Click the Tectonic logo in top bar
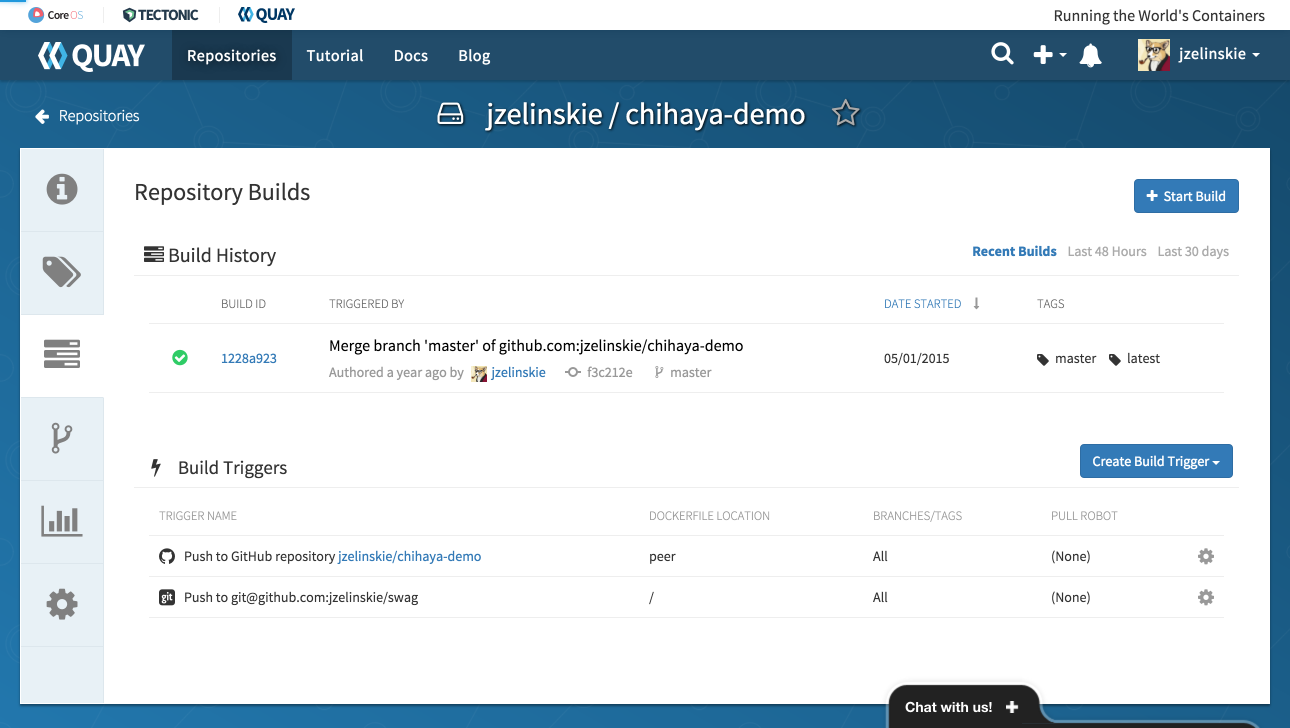Image resolution: width=1290 pixels, height=728 pixels. point(160,15)
